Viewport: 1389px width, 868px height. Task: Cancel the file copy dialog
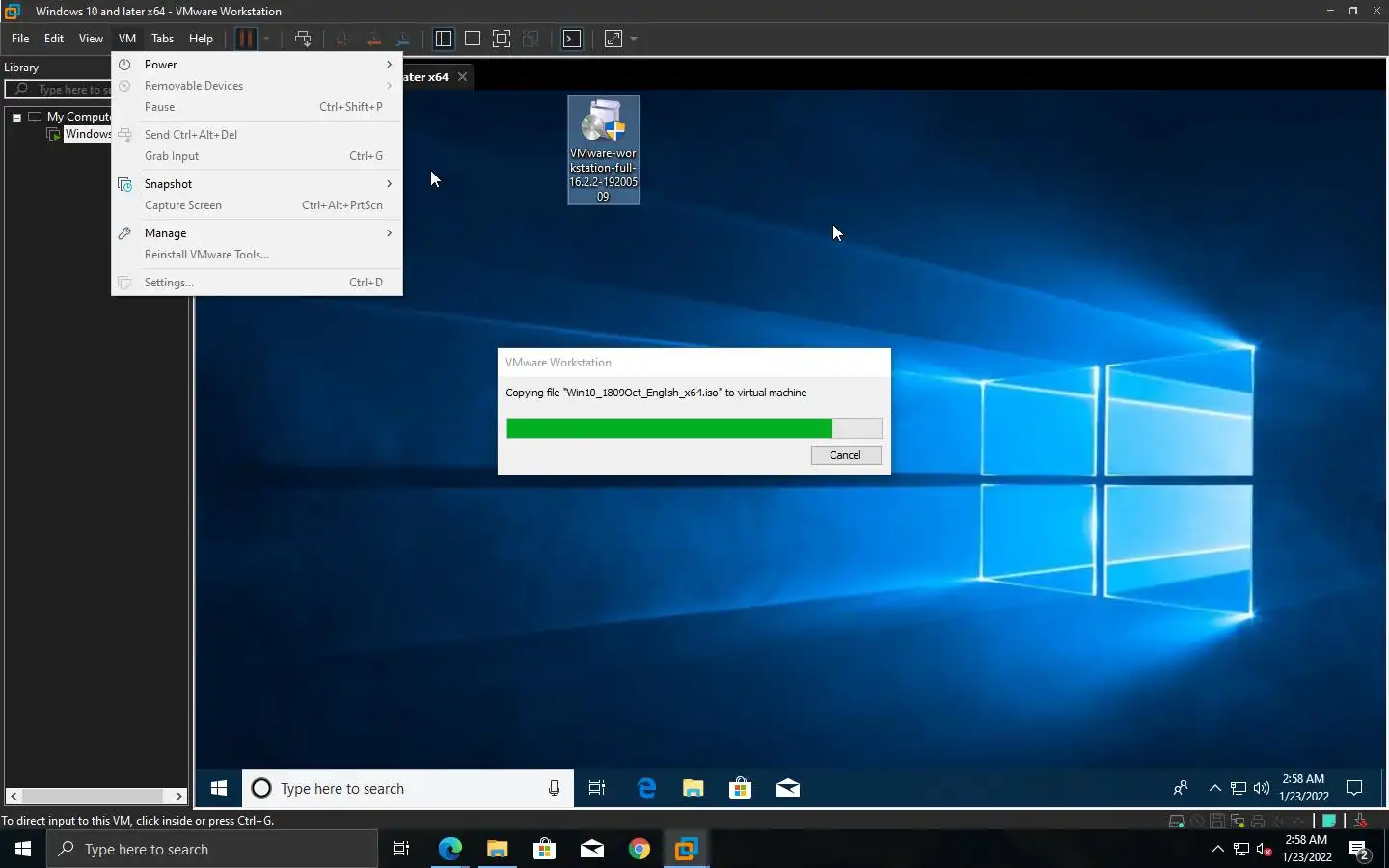[x=846, y=455]
